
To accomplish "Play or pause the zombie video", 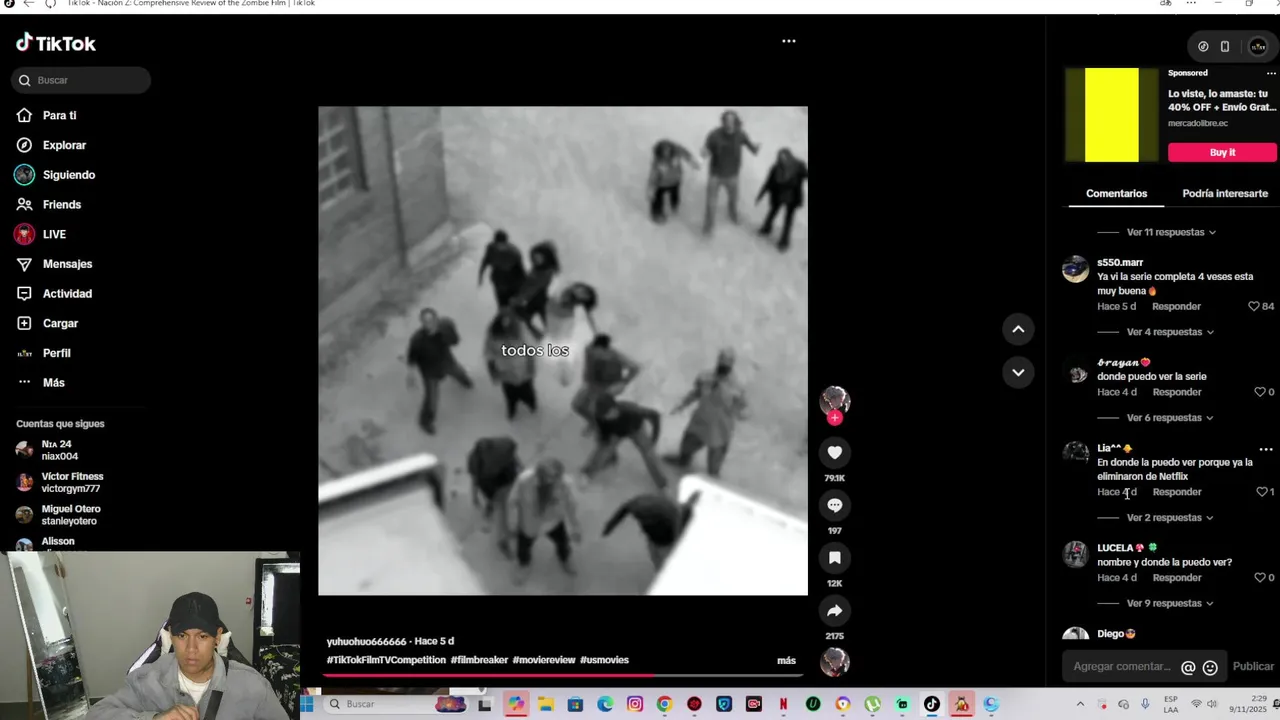I will point(563,350).
